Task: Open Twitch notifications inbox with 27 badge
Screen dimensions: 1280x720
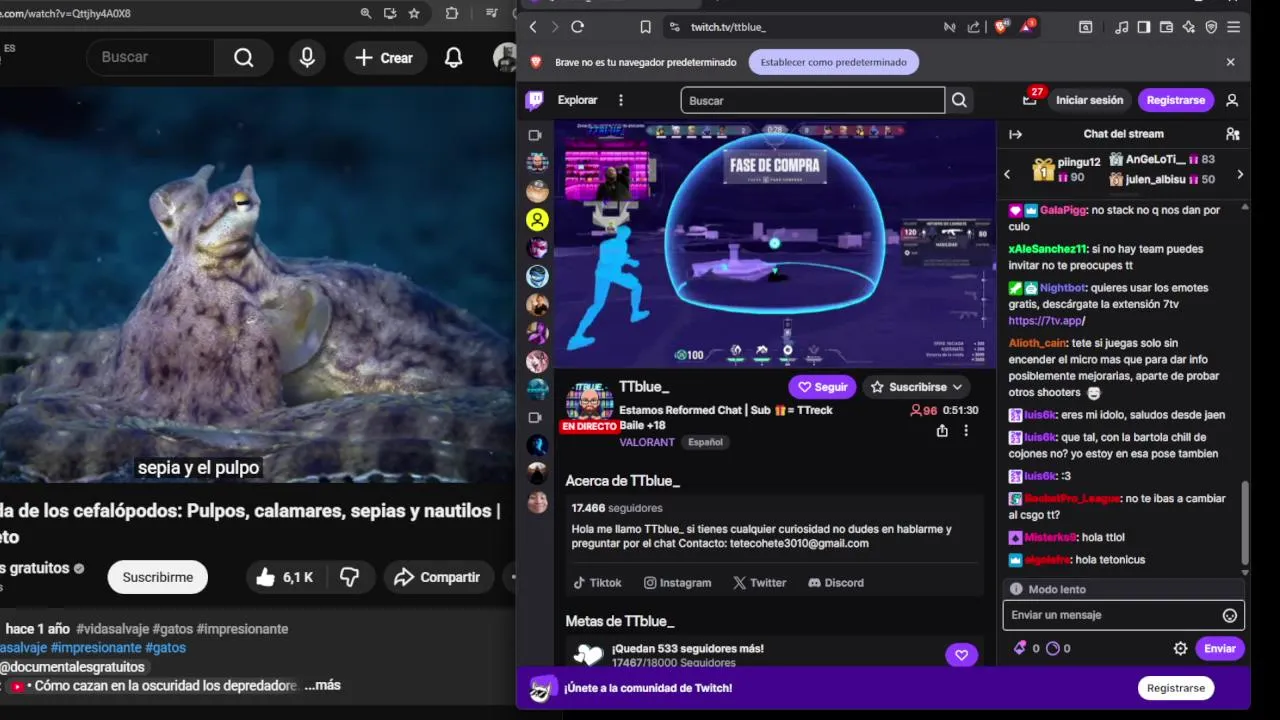Action: [1030, 99]
